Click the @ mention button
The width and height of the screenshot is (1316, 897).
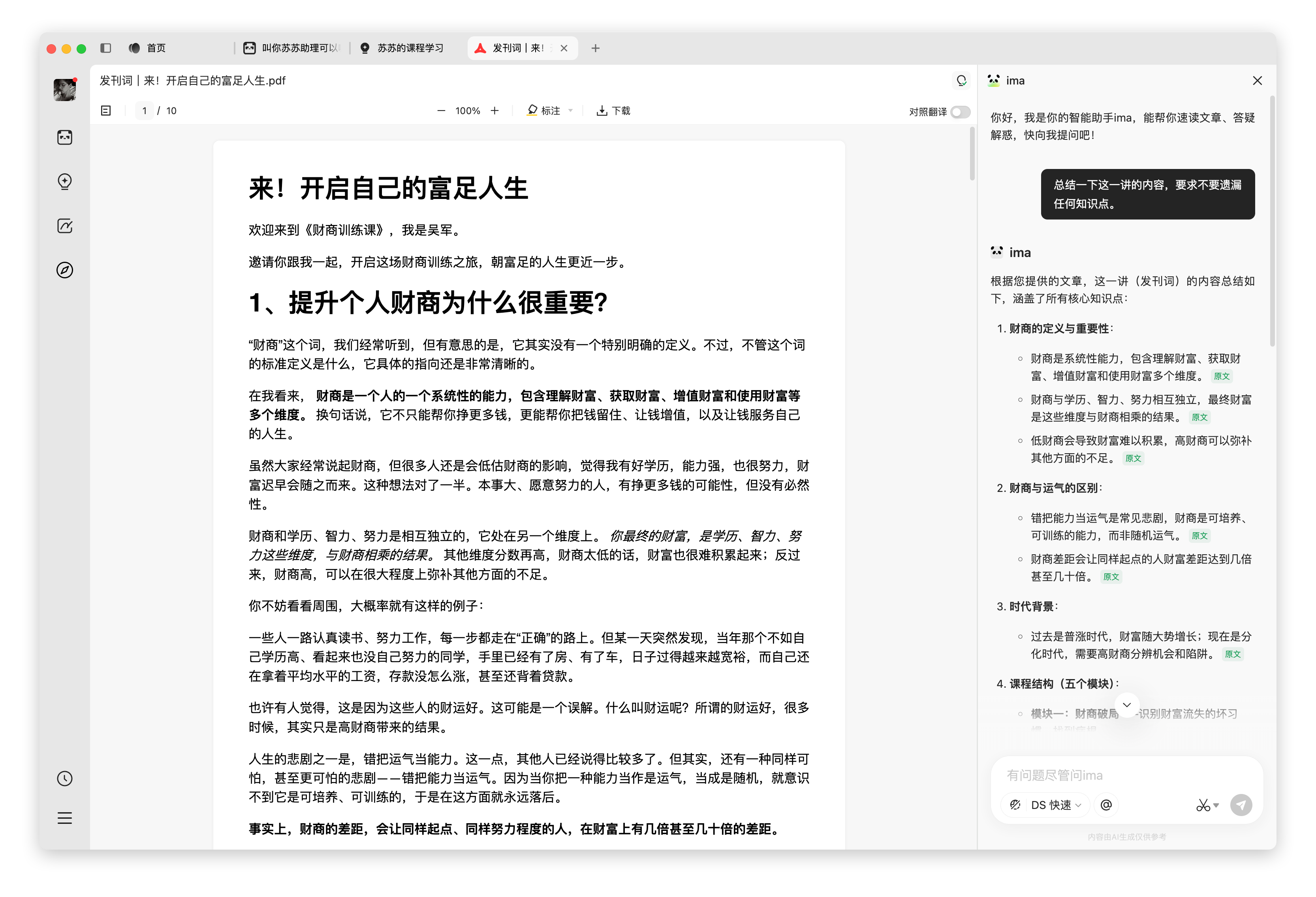tap(1106, 805)
